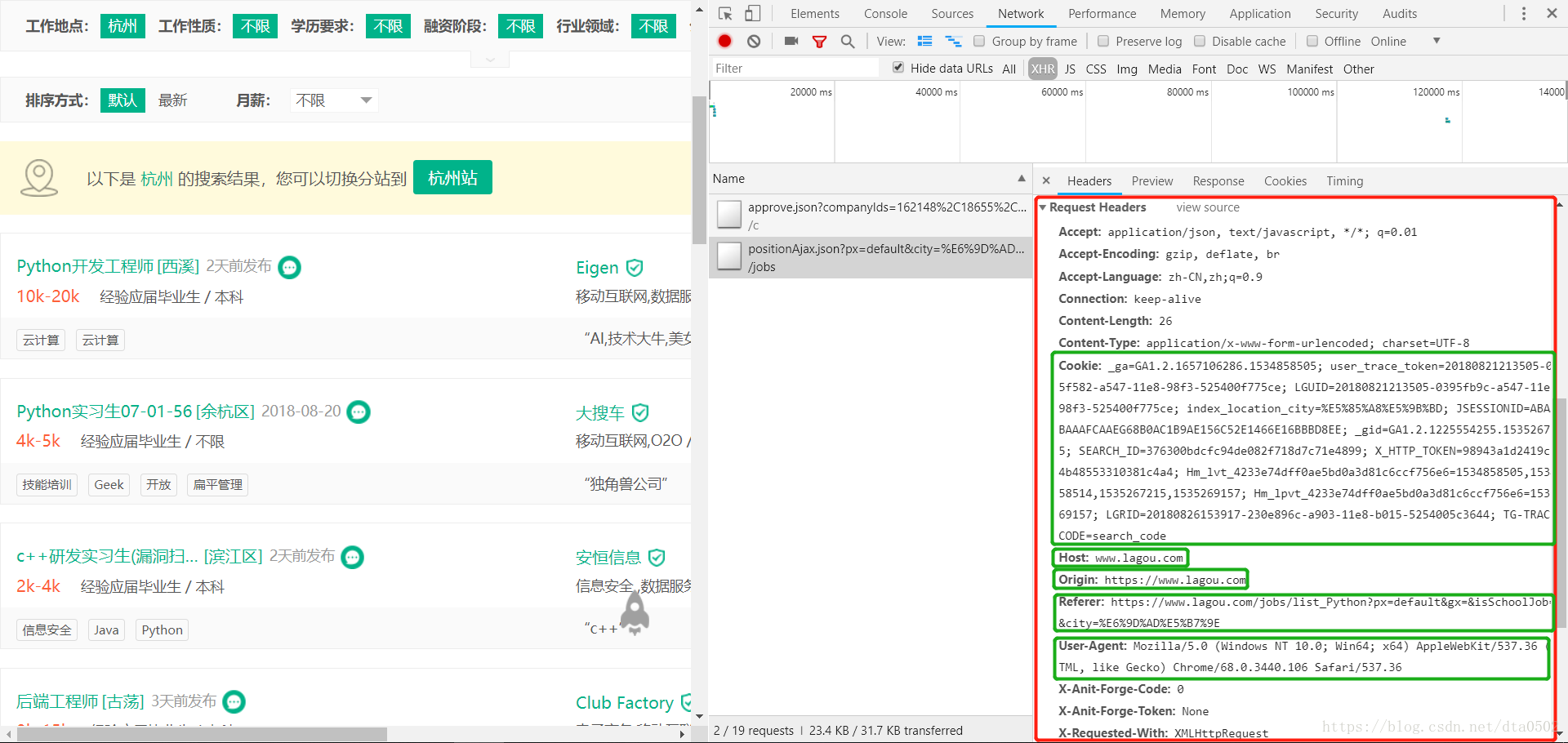Collapse the Request Headers section
The image size is (1568, 743).
[1043, 207]
